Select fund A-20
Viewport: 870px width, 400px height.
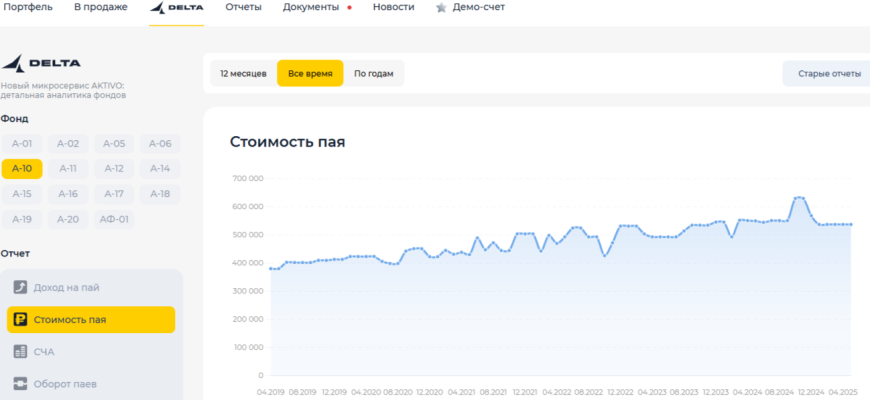(68, 219)
